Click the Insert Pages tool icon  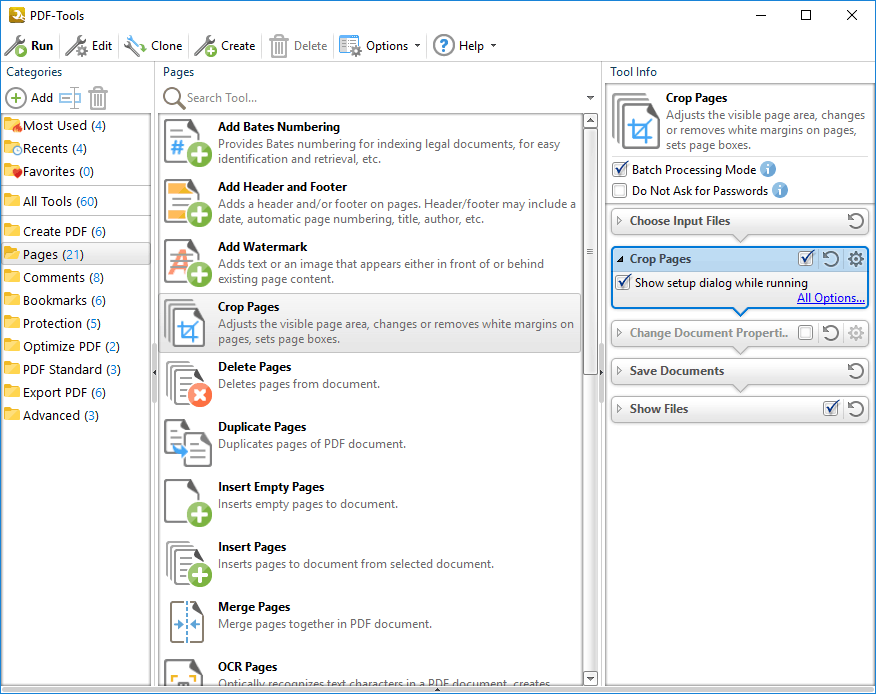(x=188, y=563)
